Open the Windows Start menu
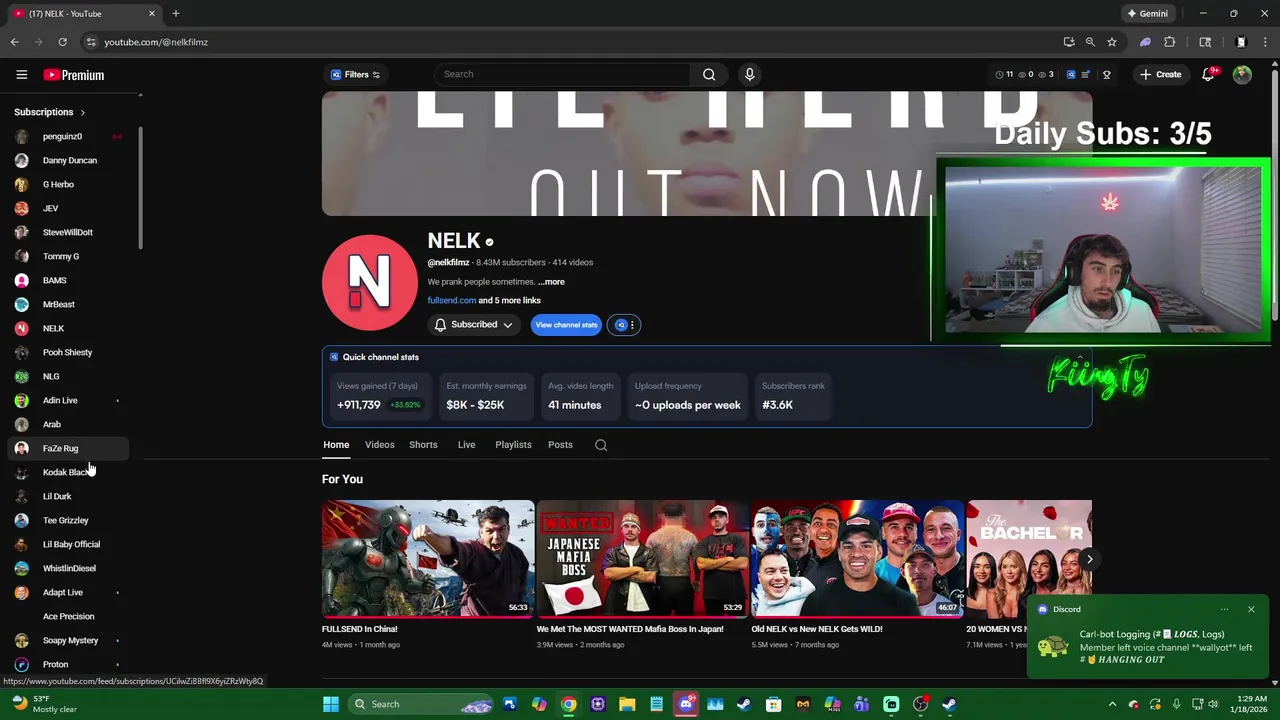Screen dimensions: 1280x720 (x=331, y=704)
